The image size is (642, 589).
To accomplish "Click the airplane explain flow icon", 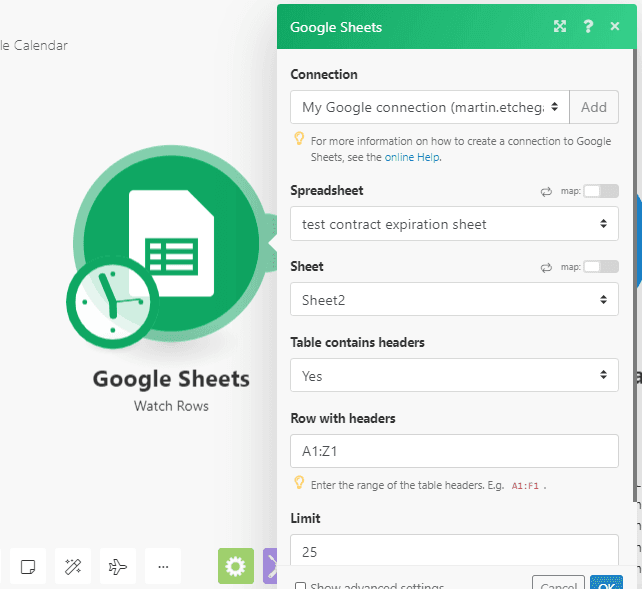I will coord(118,567).
